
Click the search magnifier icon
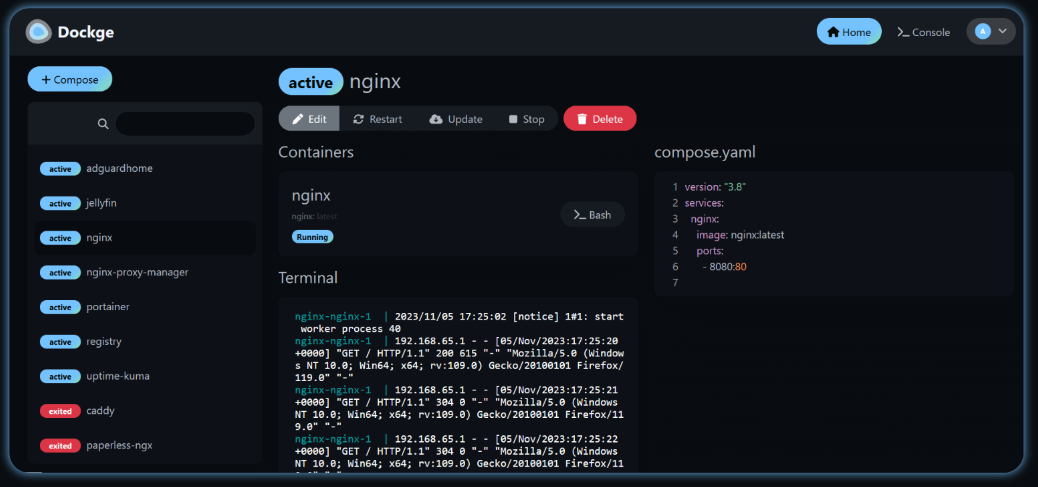tap(103, 124)
